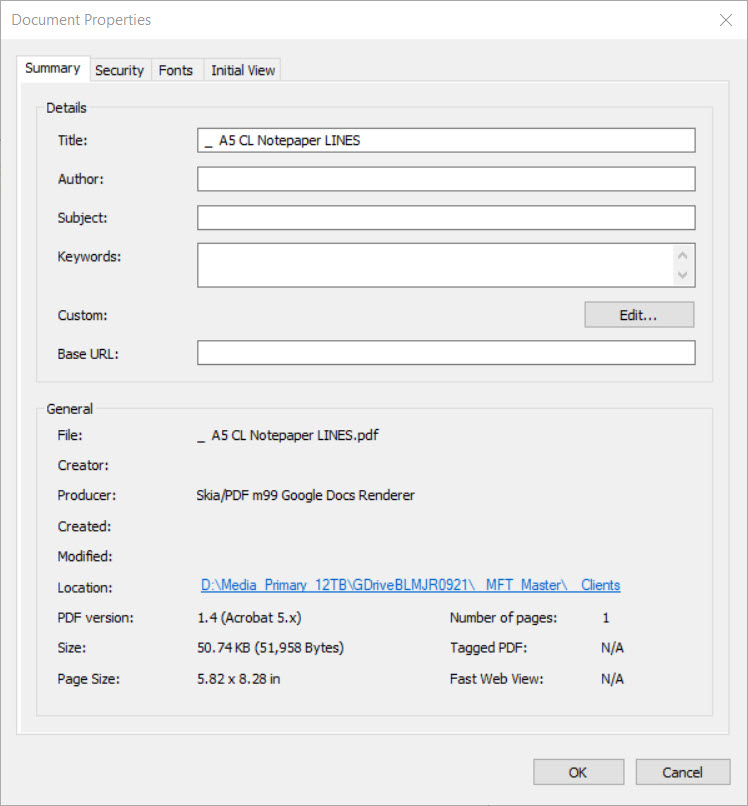Click the 'Custom:' label
The image size is (748, 806).
(82, 315)
